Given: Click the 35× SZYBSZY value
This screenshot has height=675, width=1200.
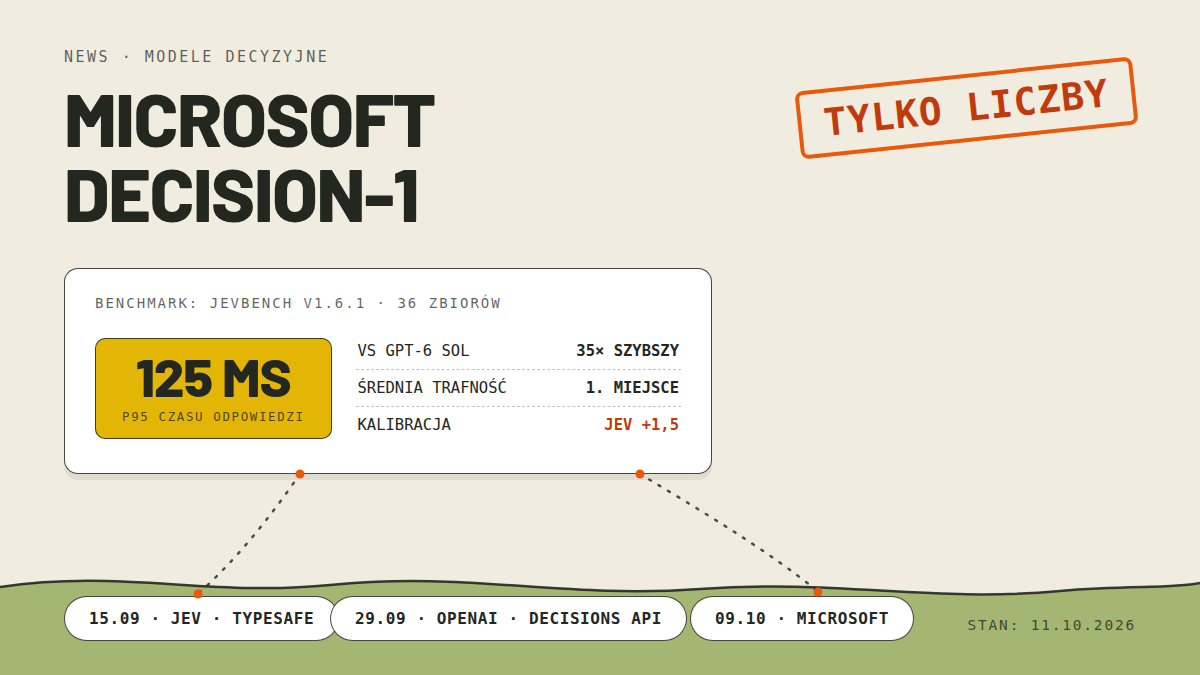Looking at the screenshot, I should 627,350.
